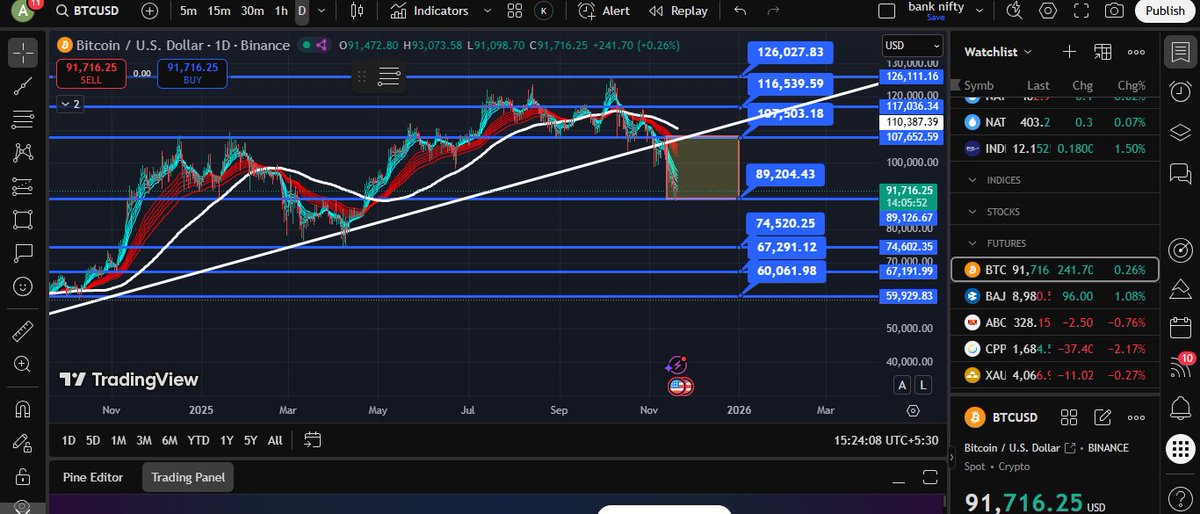Screen dimensions: 1200x514
Task: Click the redo arrow
Action: tap(773, 11)
